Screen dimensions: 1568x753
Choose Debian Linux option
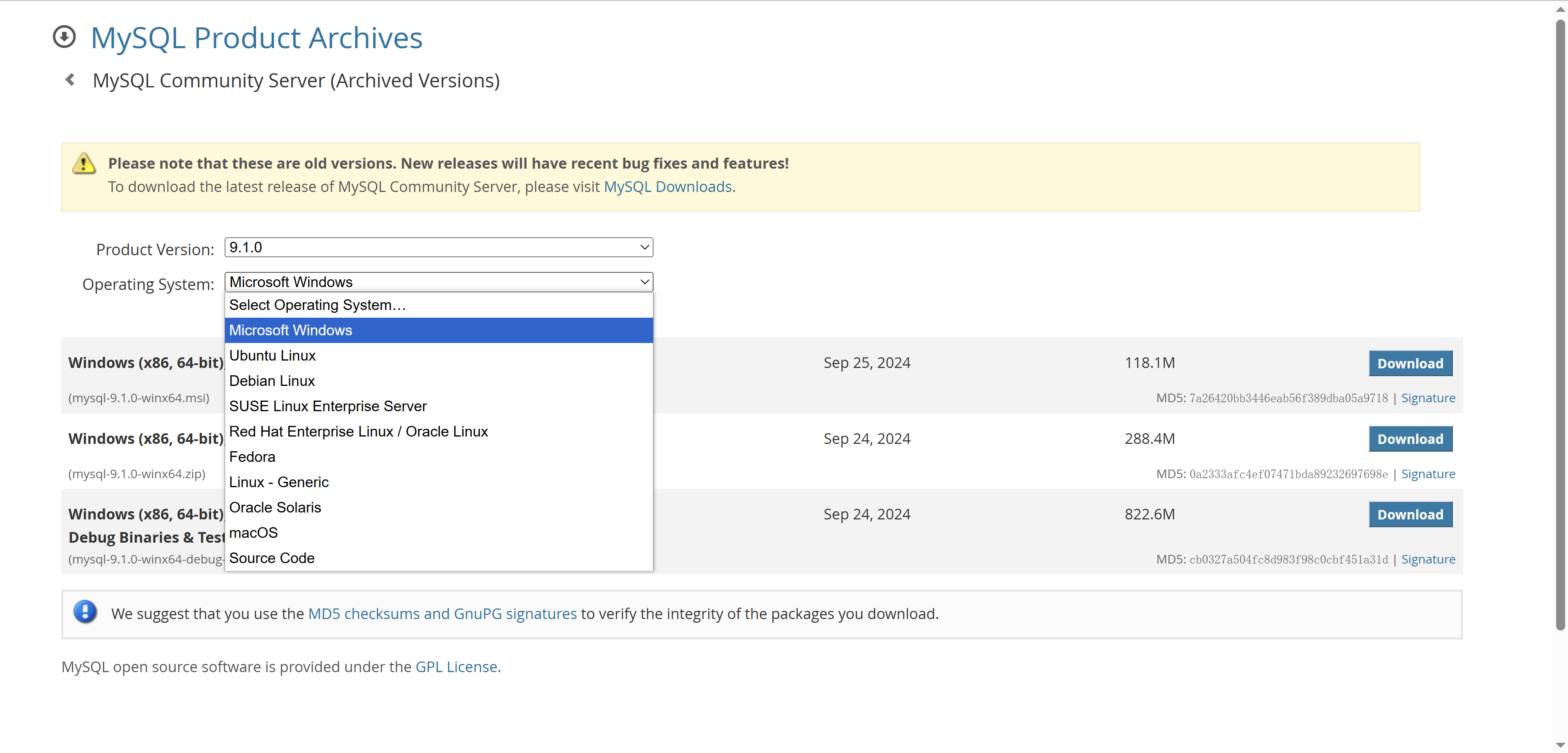[272, 381]
